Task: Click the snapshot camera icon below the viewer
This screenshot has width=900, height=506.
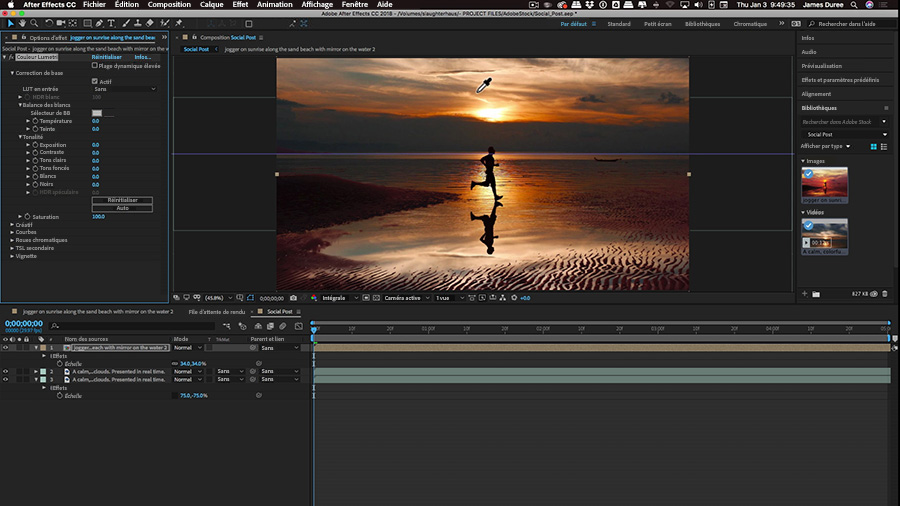Action: [x=293, y=298]
